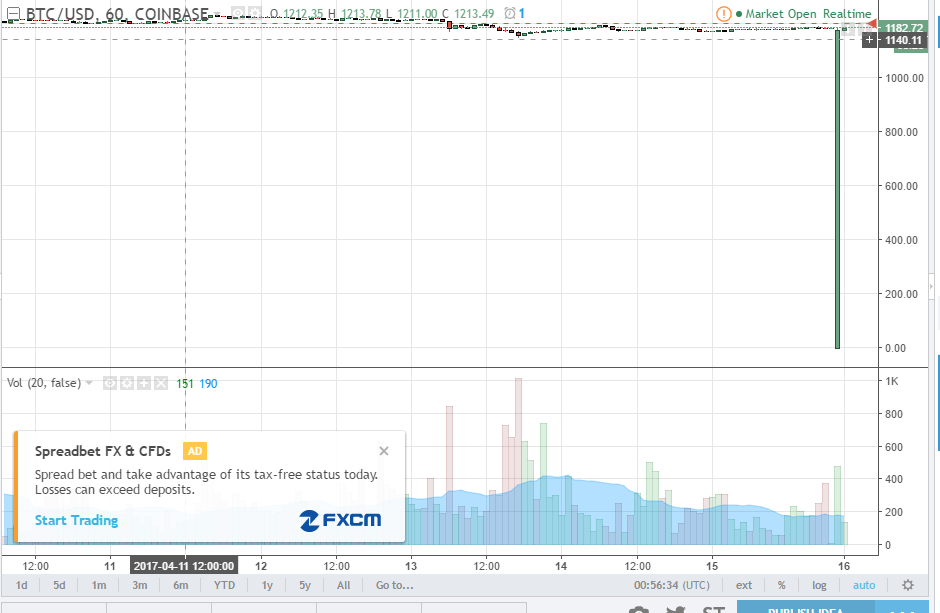The height and width of the screenshot is (613, 940).
Task: Click Close value 1213.49 in legend
Action: pos(474,14)
